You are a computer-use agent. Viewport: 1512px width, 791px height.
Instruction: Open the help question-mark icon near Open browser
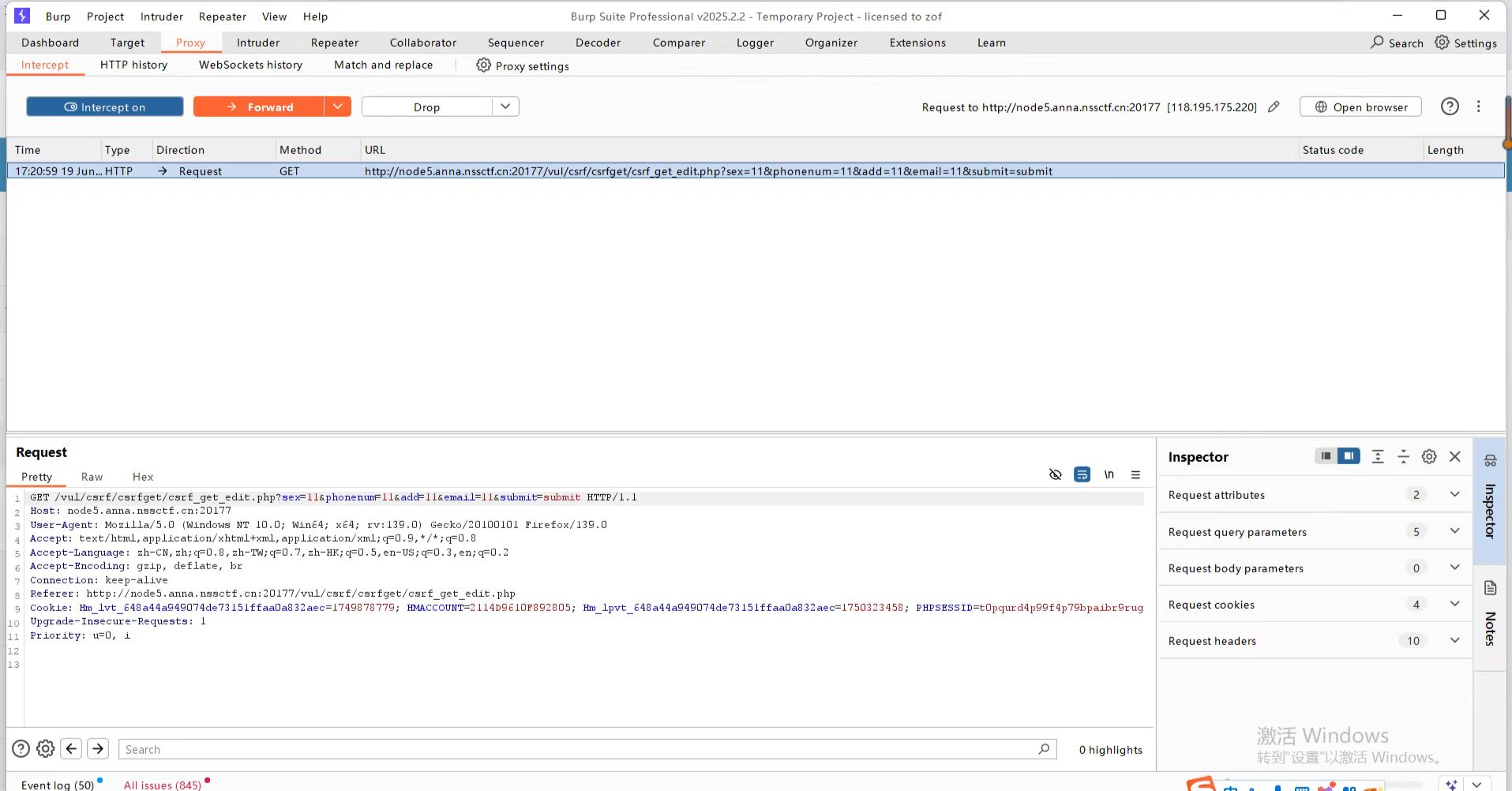click(1450, 107)
